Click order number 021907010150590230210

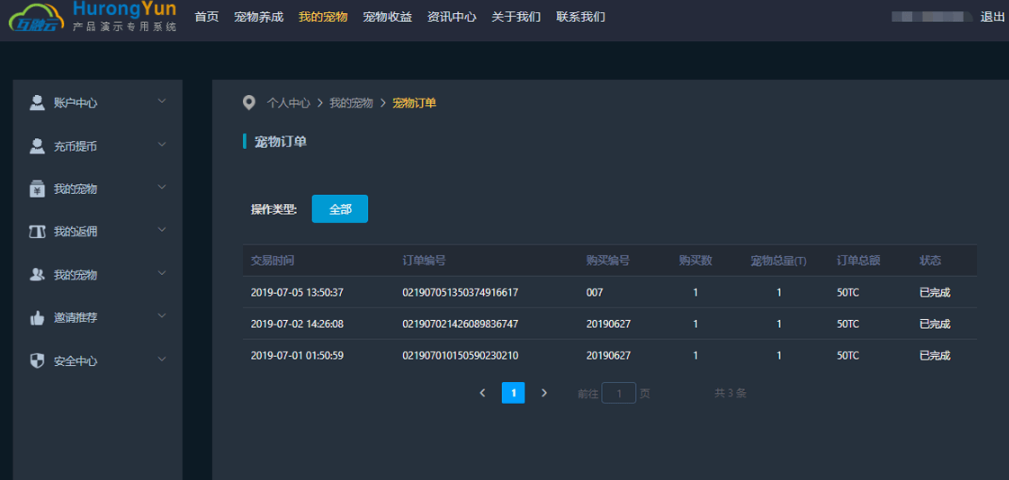[x=460, y=355]
